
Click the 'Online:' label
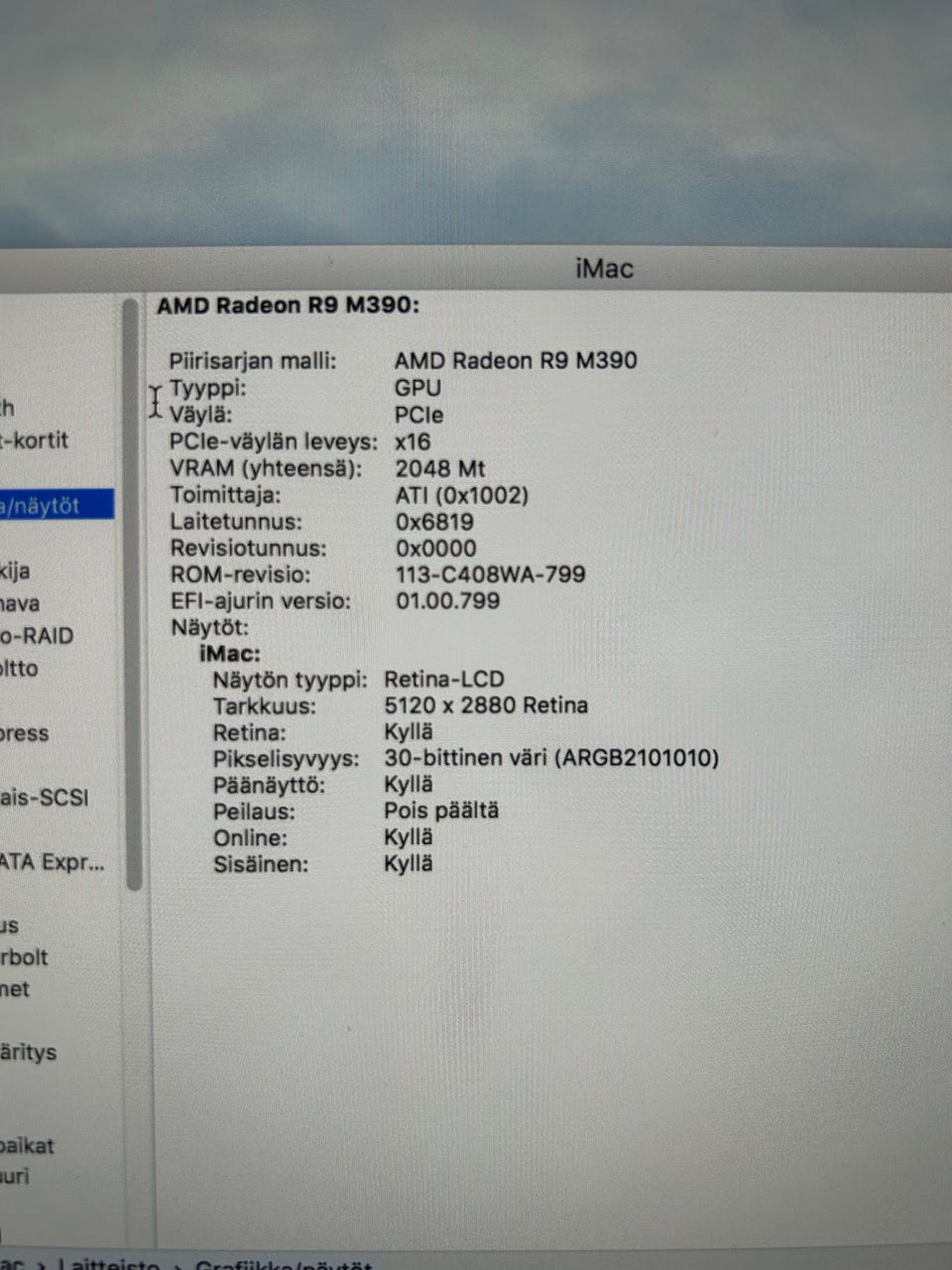pyautogui.click(x=250, y=838)
